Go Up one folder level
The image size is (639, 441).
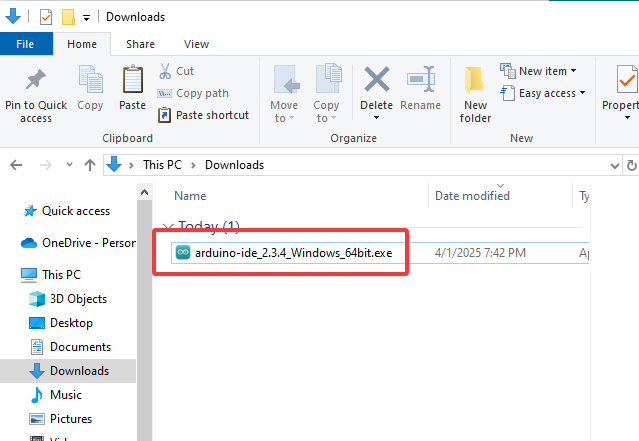tap(90, 165)
